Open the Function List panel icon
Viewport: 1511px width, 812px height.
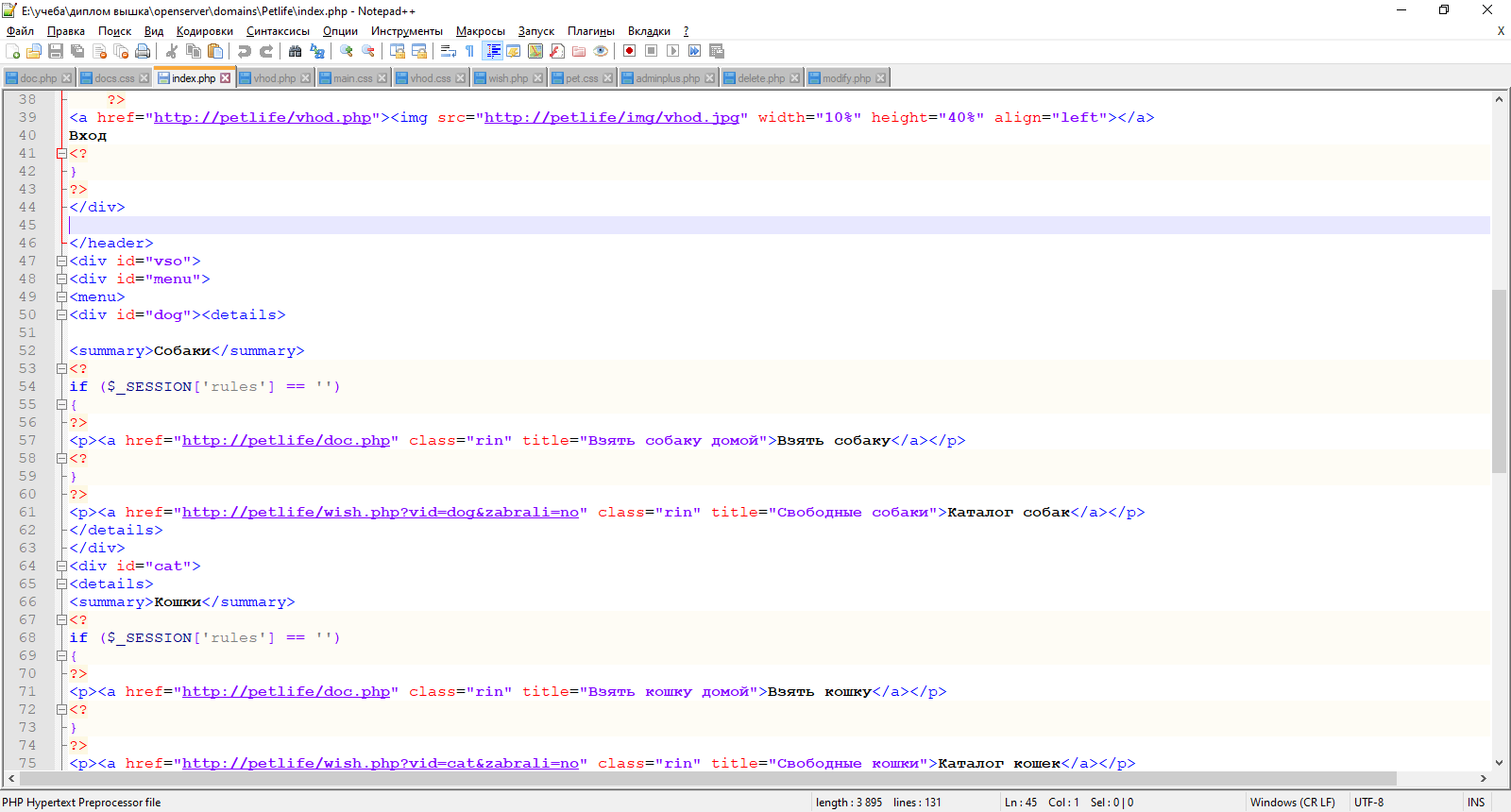click(557, 51)
